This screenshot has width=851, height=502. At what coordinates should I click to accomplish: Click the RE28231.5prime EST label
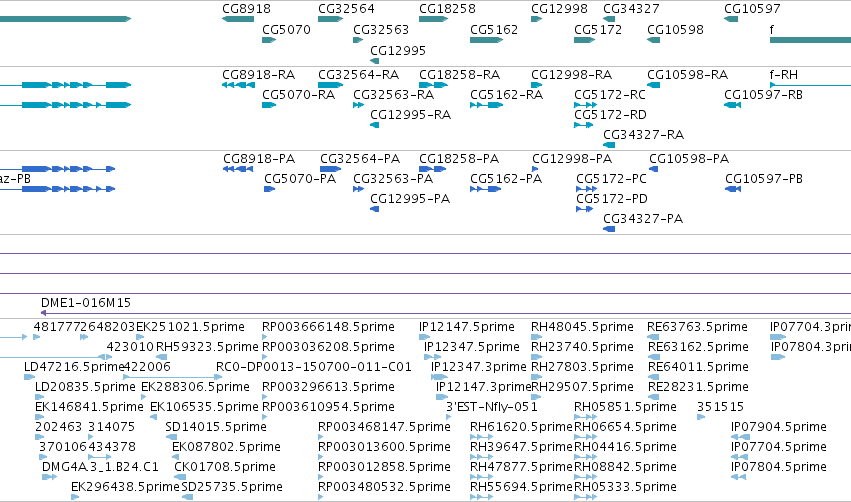(697, 387)
